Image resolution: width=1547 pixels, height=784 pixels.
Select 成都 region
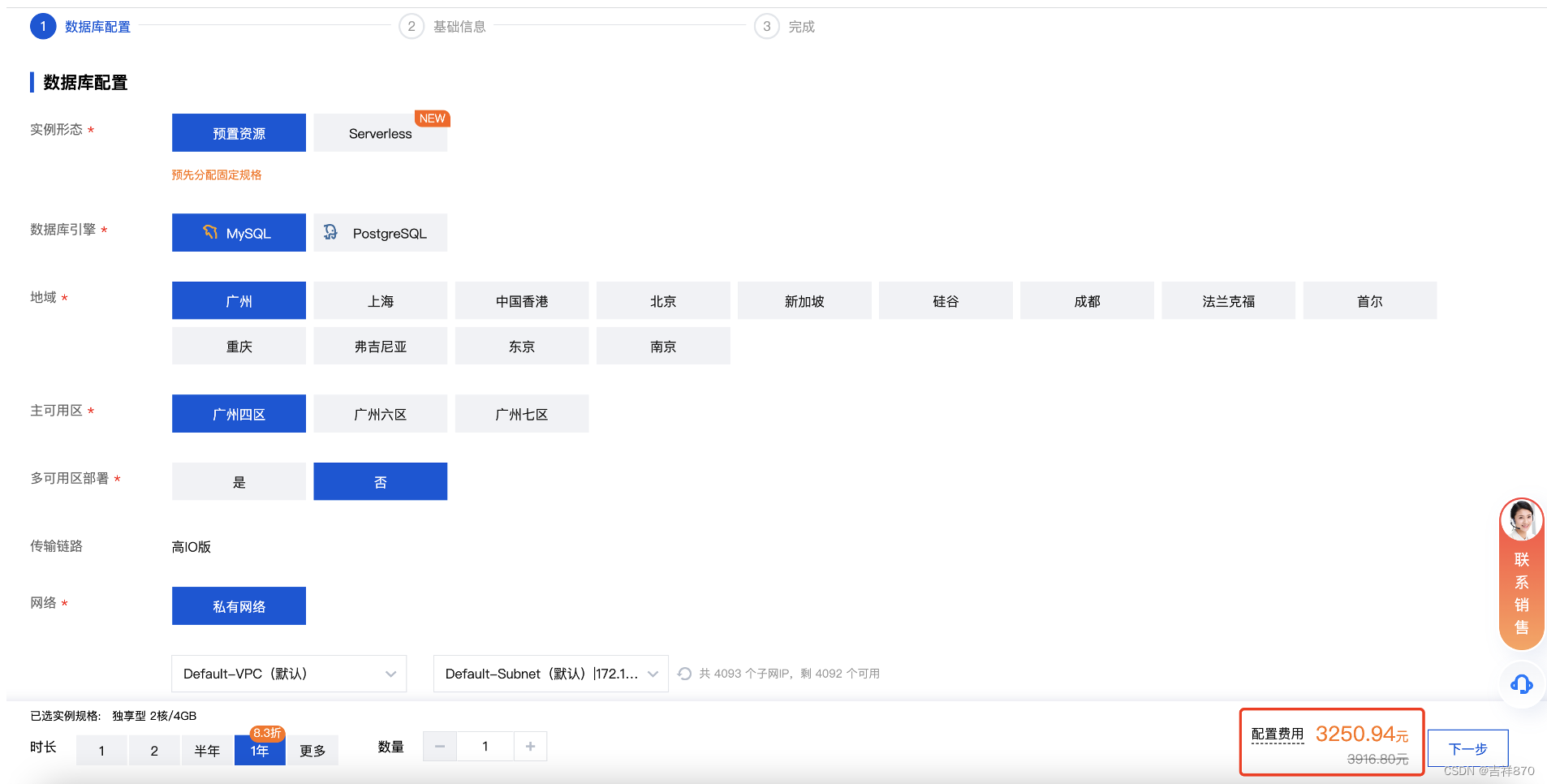[x=1087, y=301]
